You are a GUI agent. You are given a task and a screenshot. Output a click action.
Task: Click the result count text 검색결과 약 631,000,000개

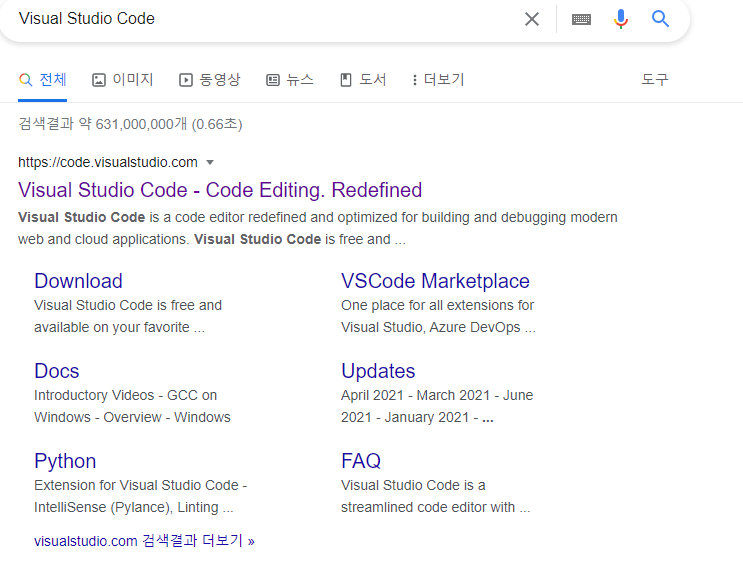click(102, 124)
